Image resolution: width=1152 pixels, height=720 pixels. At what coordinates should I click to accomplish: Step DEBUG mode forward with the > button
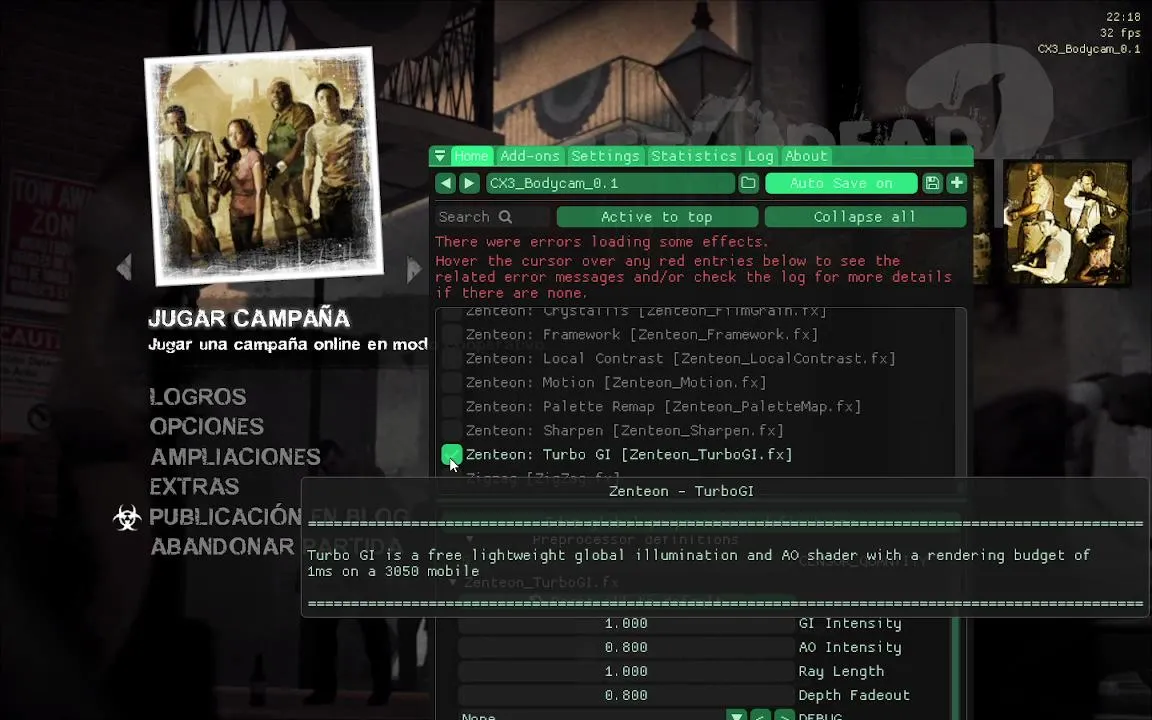pos(785,716)
